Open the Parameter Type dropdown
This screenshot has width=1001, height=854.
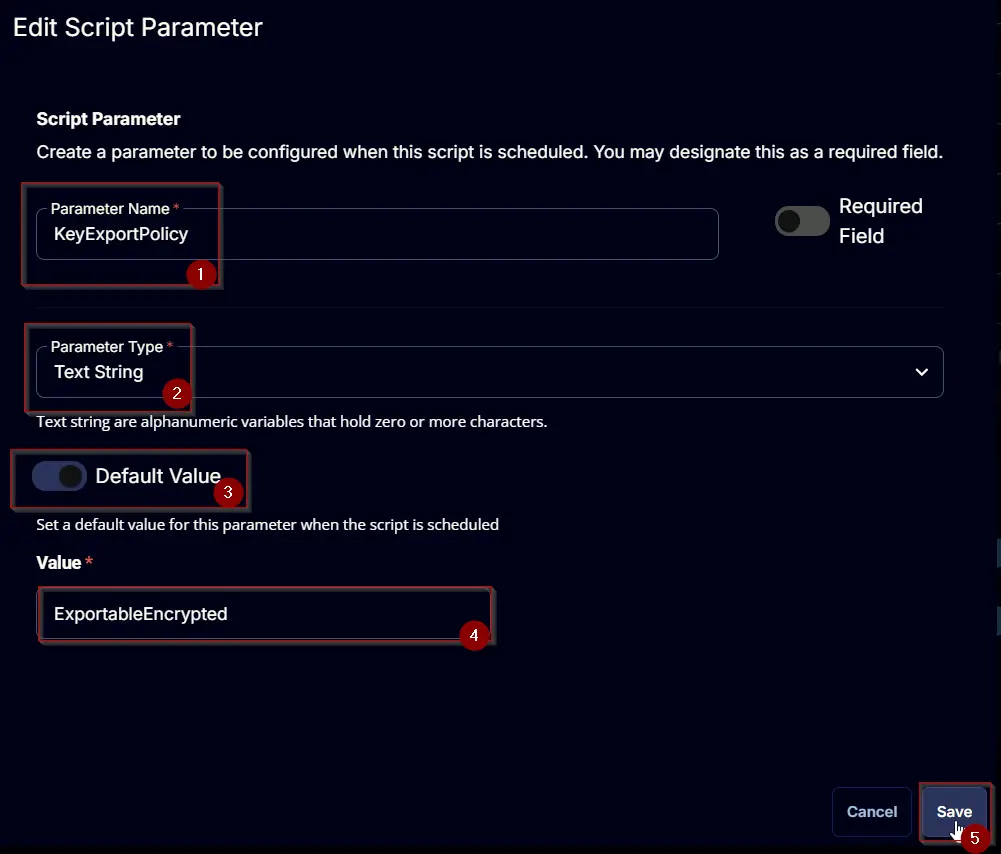490,371
